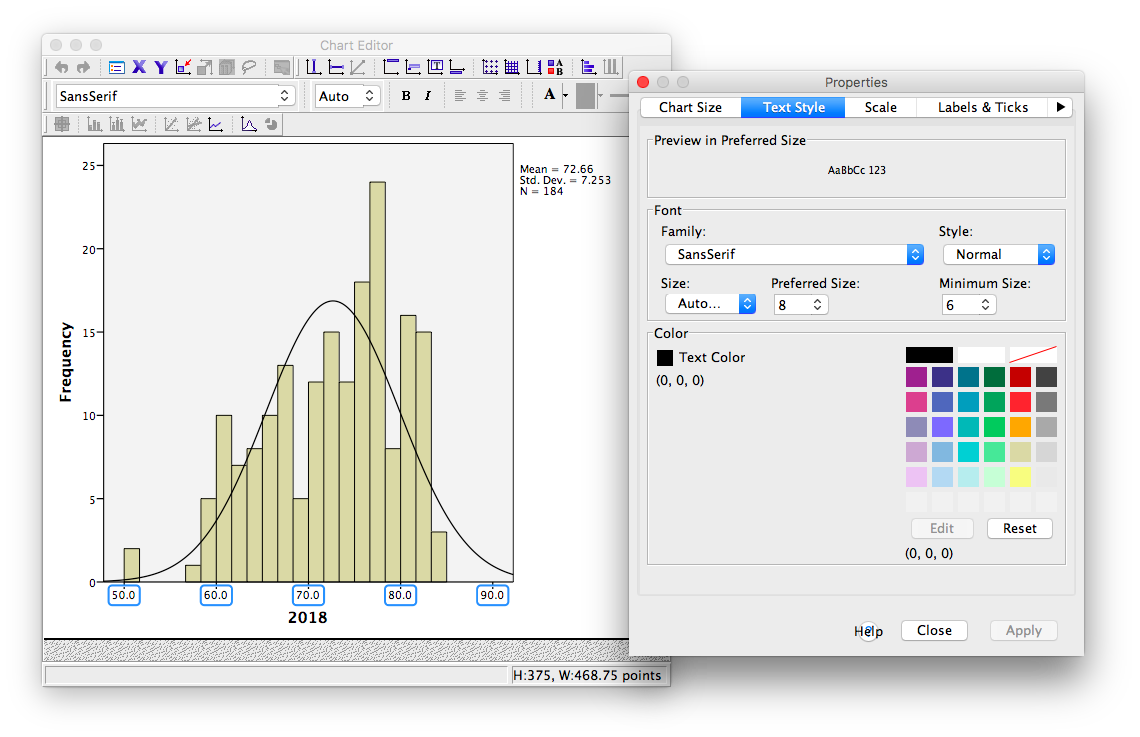Click the text color A icon

[550, 94]
